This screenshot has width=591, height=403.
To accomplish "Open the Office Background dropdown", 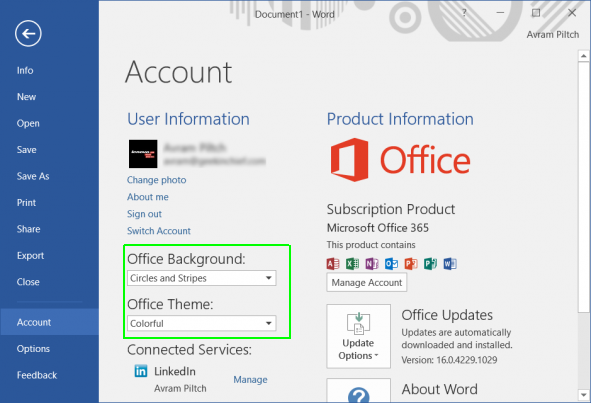I will [x=202, y=278].
